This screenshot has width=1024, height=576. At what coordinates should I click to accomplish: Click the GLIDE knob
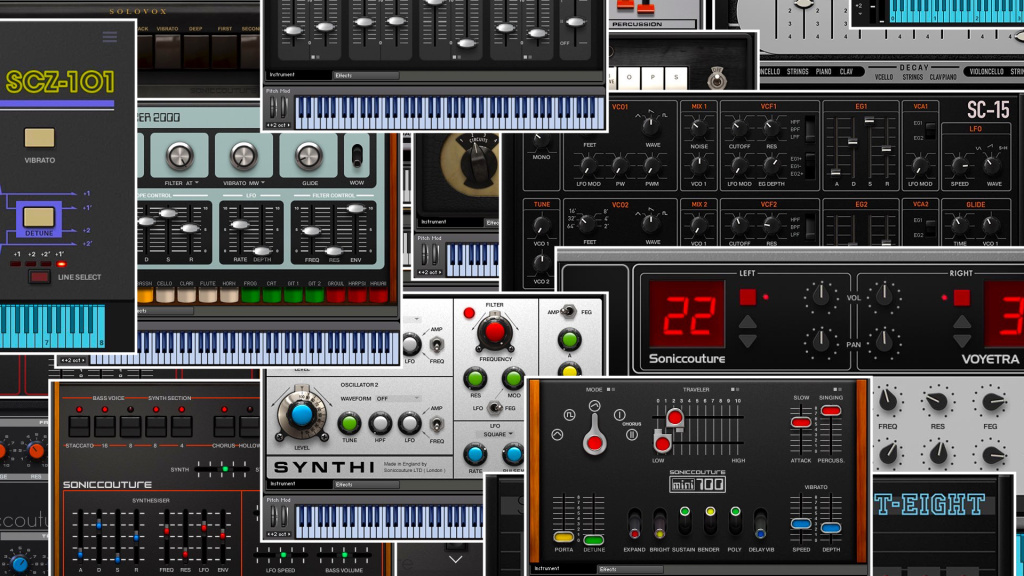point(308,156)
